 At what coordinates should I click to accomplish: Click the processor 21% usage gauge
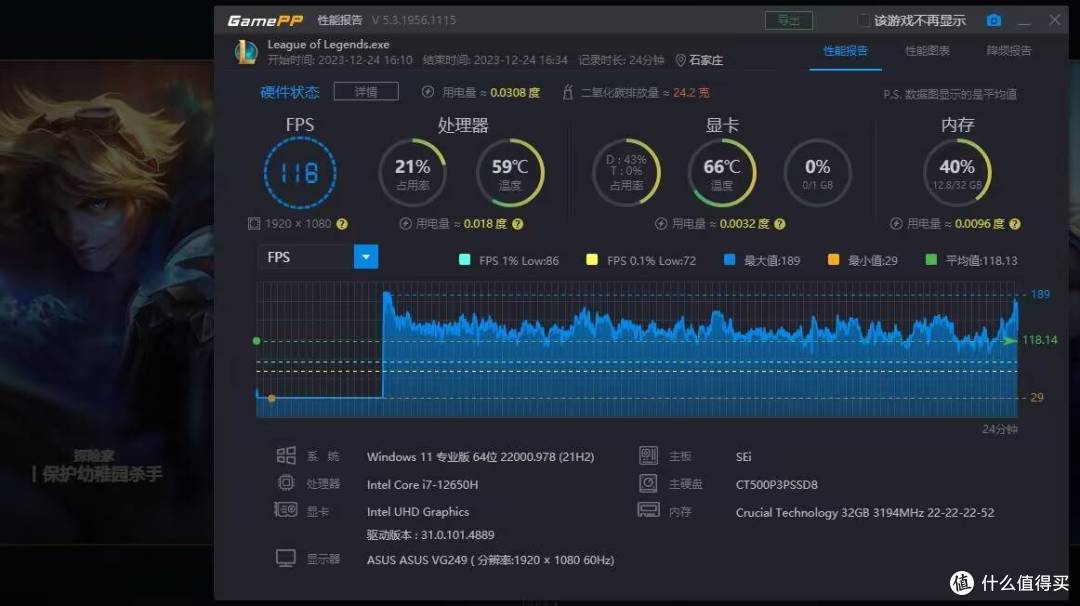[x=413, y=173]
